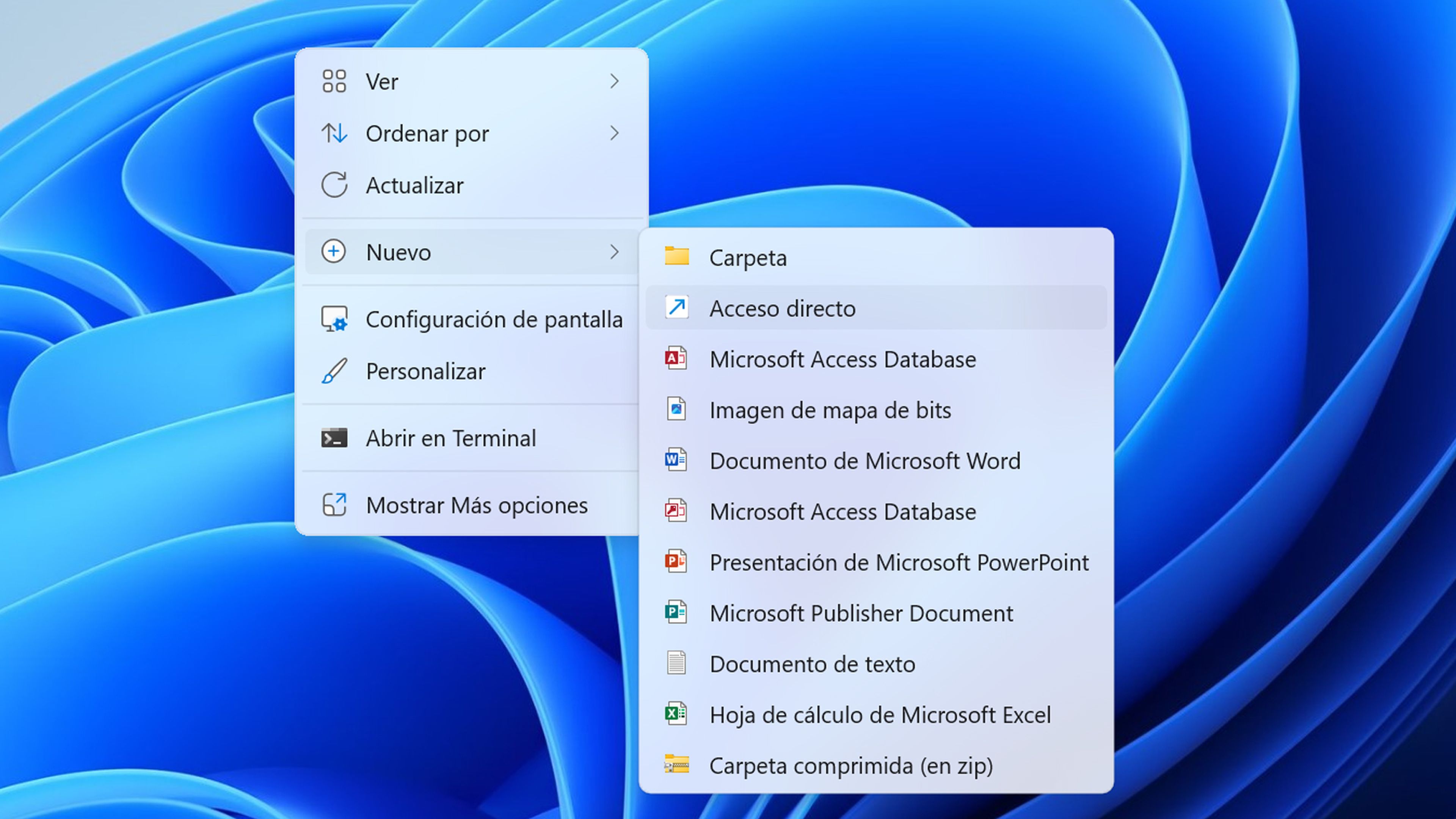Expand the Ordenar por submenu chevron
Screen dimensions: 1456x819
point(615,133)
